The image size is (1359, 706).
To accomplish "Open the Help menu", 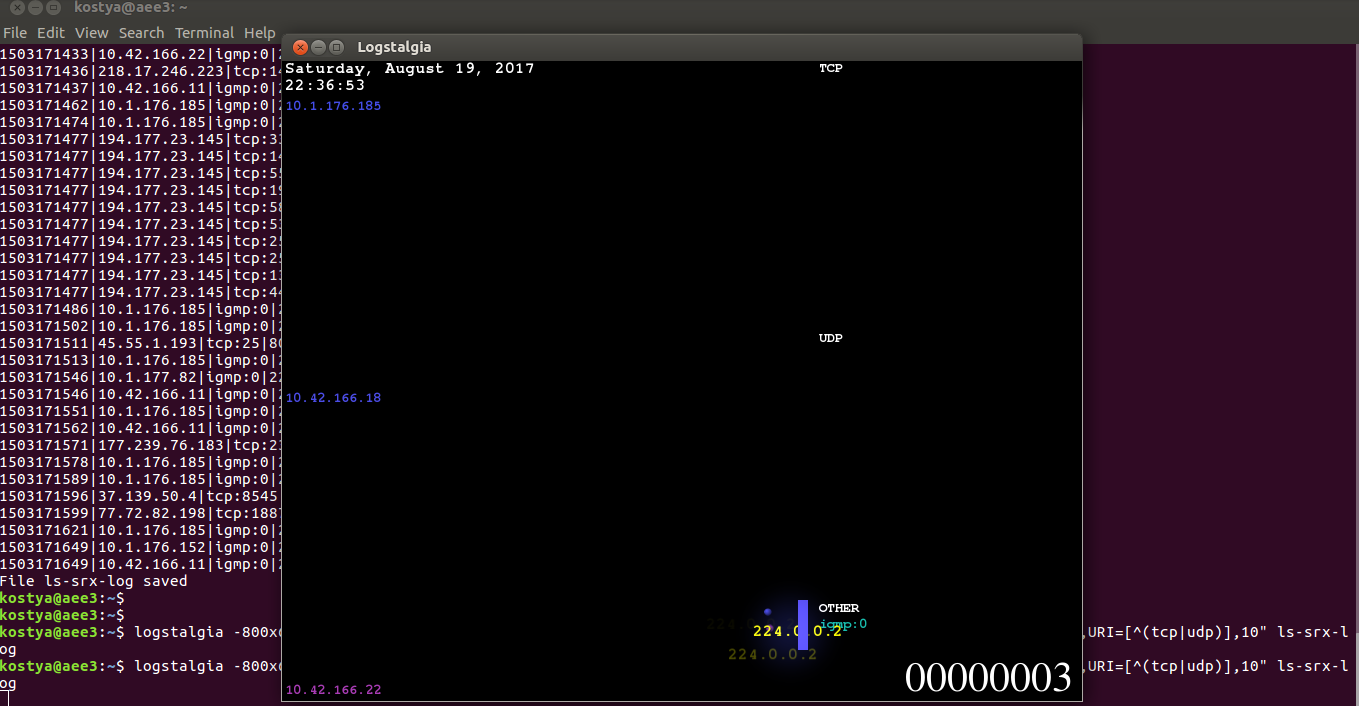I will [x=259, y=32].
